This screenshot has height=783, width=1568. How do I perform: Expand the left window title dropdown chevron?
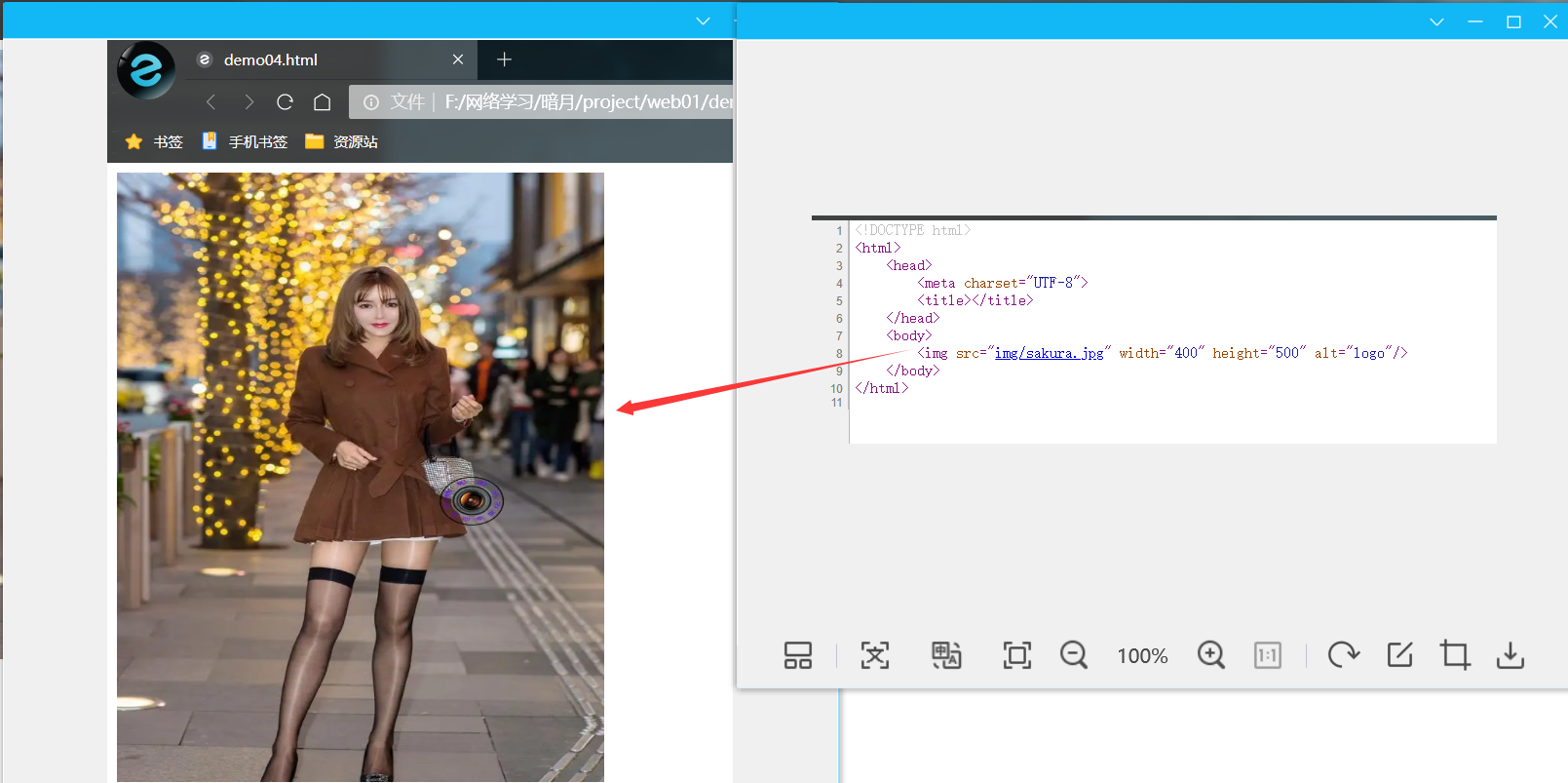[703, 21]
